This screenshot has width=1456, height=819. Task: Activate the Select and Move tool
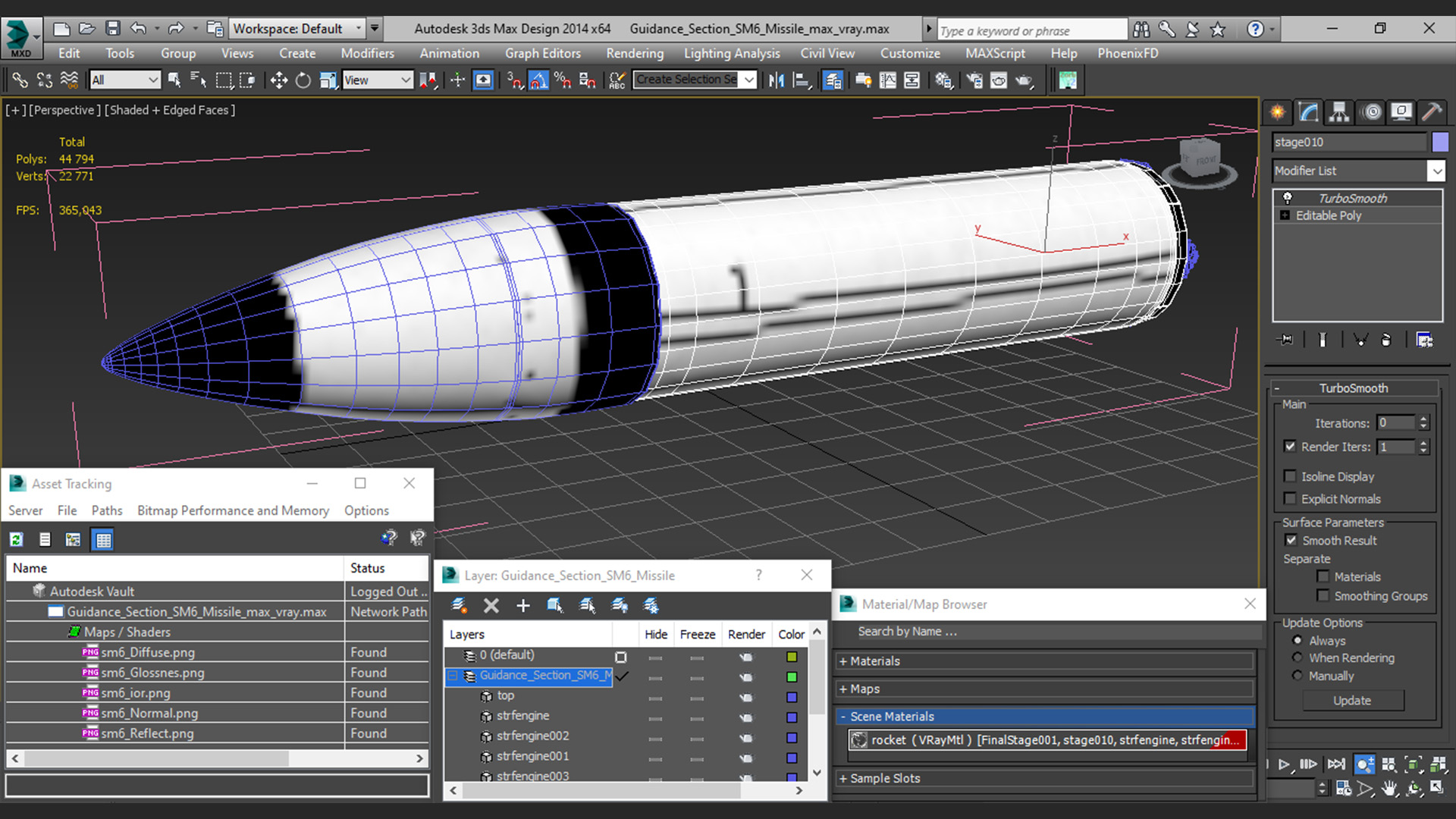(278, 80)
